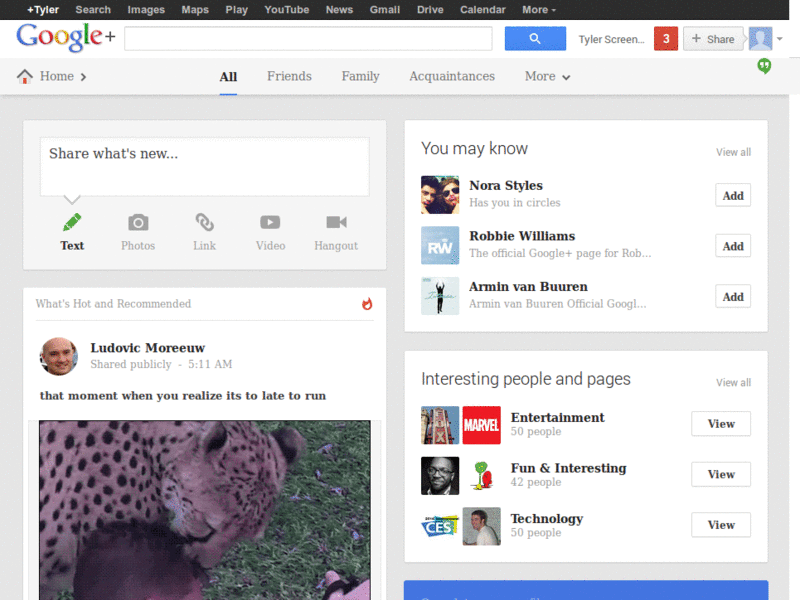
Task: Open the account dropdown arrow beside the avatar
Action: coord(780,39)
